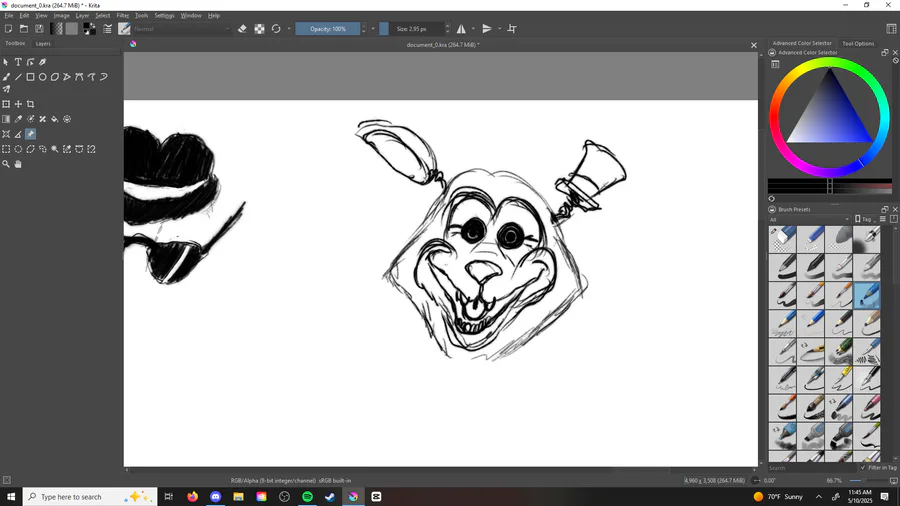This screenshot has height=506, width=900.
Task: Toggle preserve alpha checkerboard button
Action: [259, 29]
